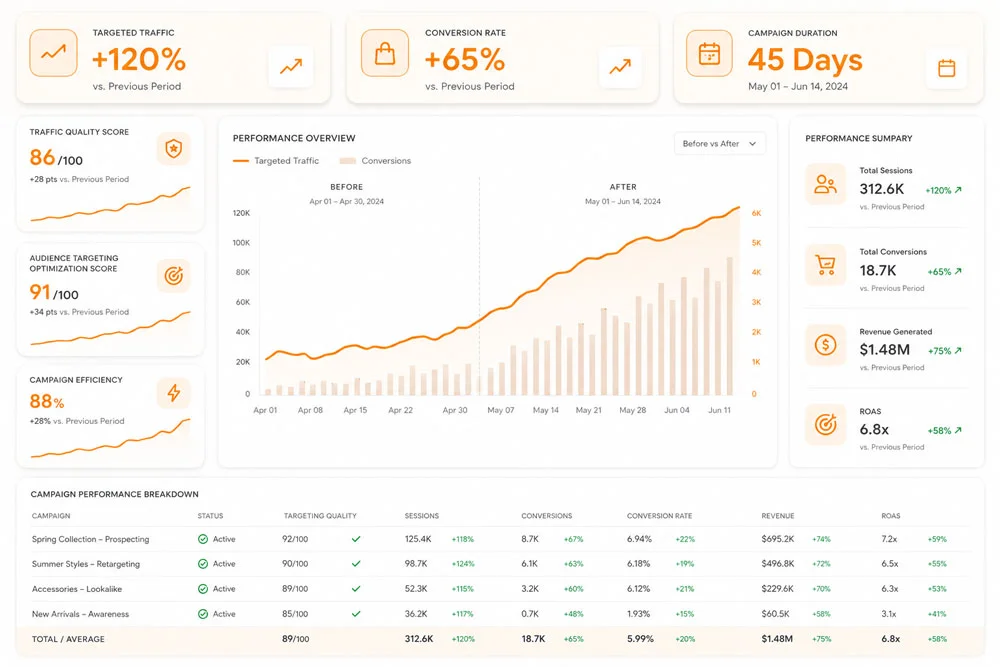Click the 6.94% conversion rate cell
Image resolution: width=1000 pixels, height=667 pixels.
[639, 539]
